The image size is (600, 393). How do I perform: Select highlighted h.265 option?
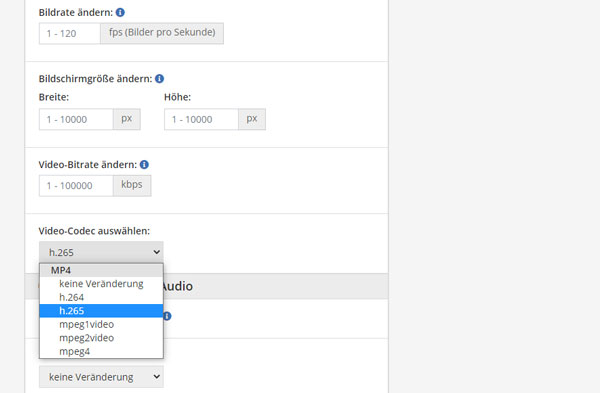pyautogui.click(x=101, y=311)
